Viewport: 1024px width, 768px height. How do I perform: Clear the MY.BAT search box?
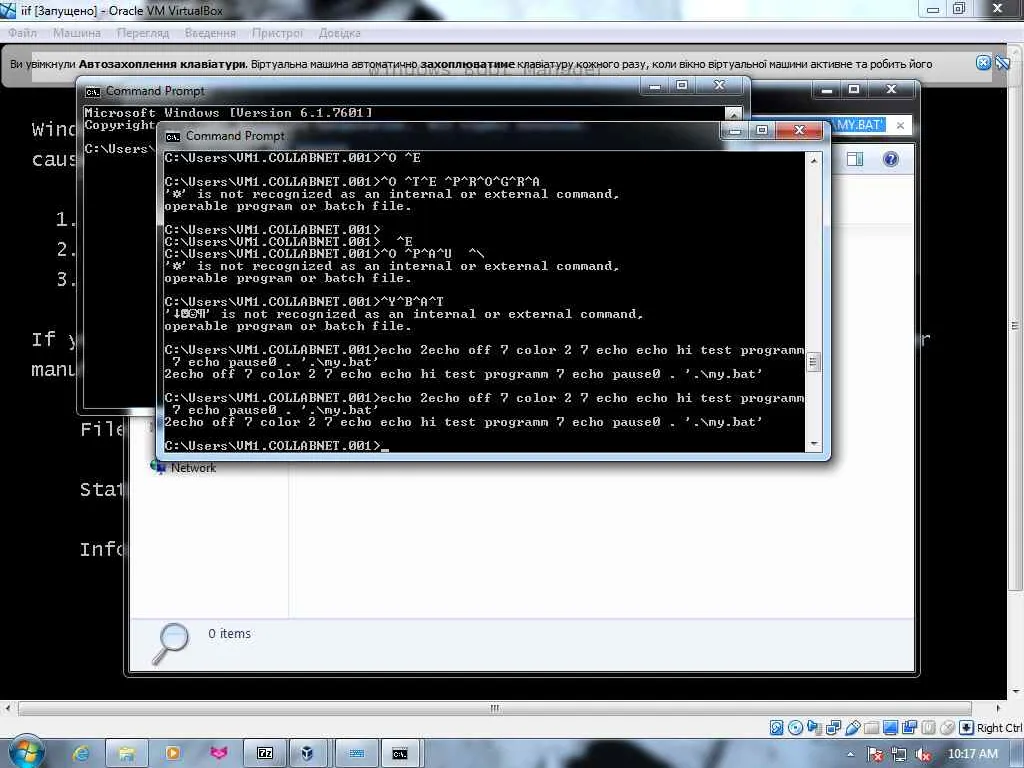pos(900,125)
